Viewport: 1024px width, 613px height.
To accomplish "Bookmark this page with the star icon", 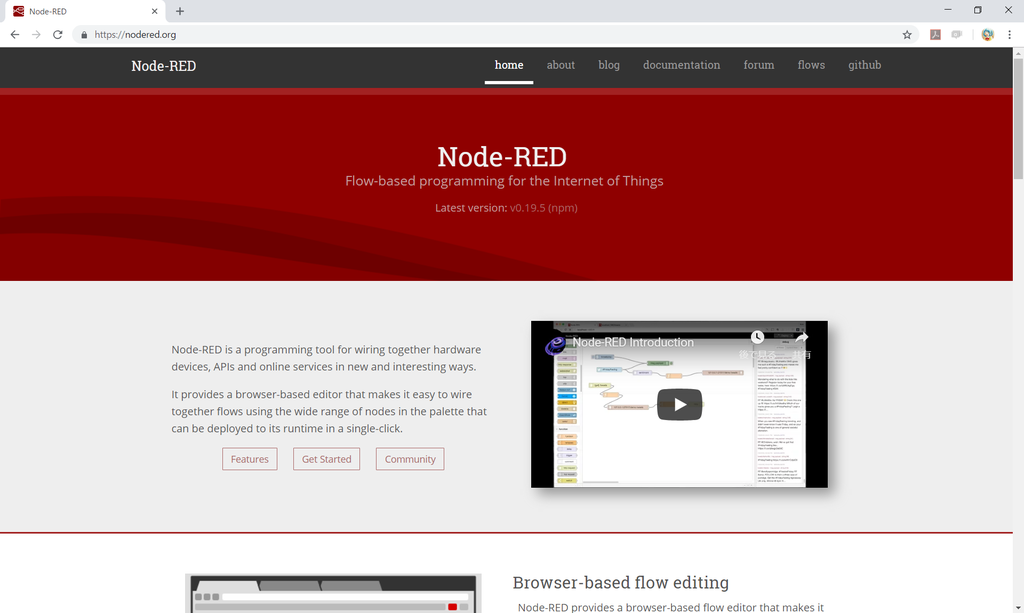I will click(907, 35).
